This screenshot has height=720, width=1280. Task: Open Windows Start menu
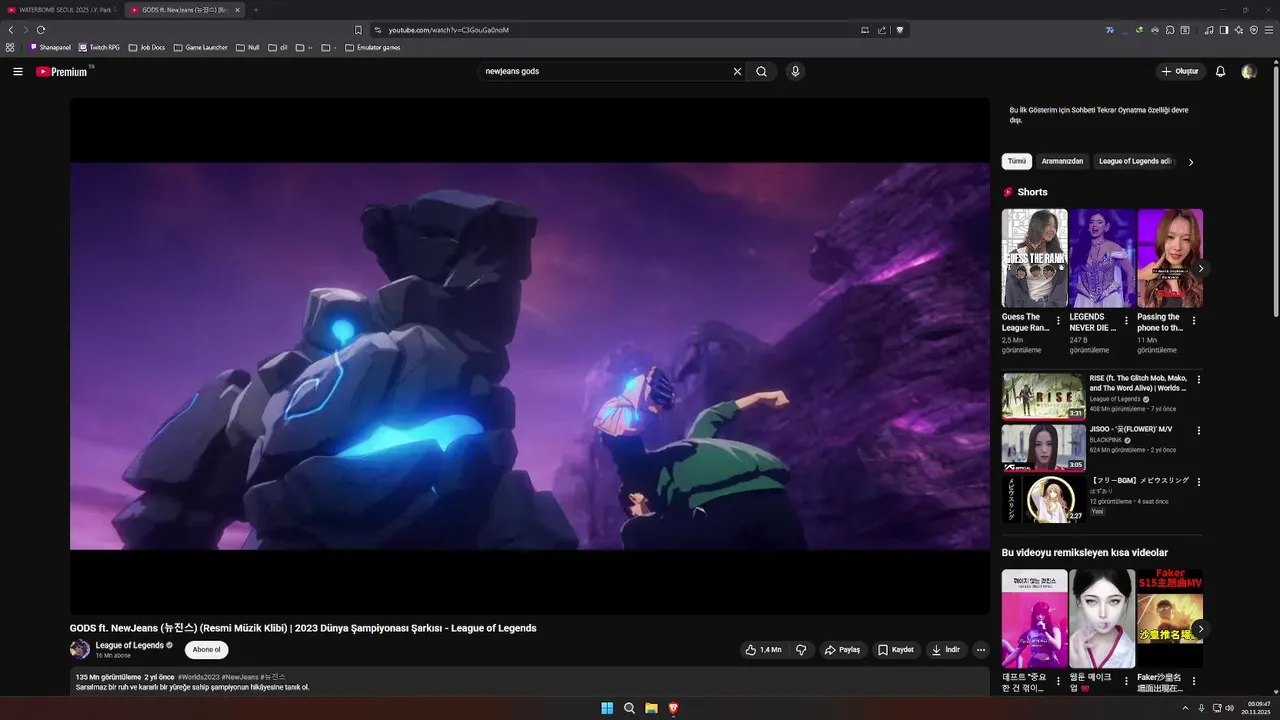607,708
